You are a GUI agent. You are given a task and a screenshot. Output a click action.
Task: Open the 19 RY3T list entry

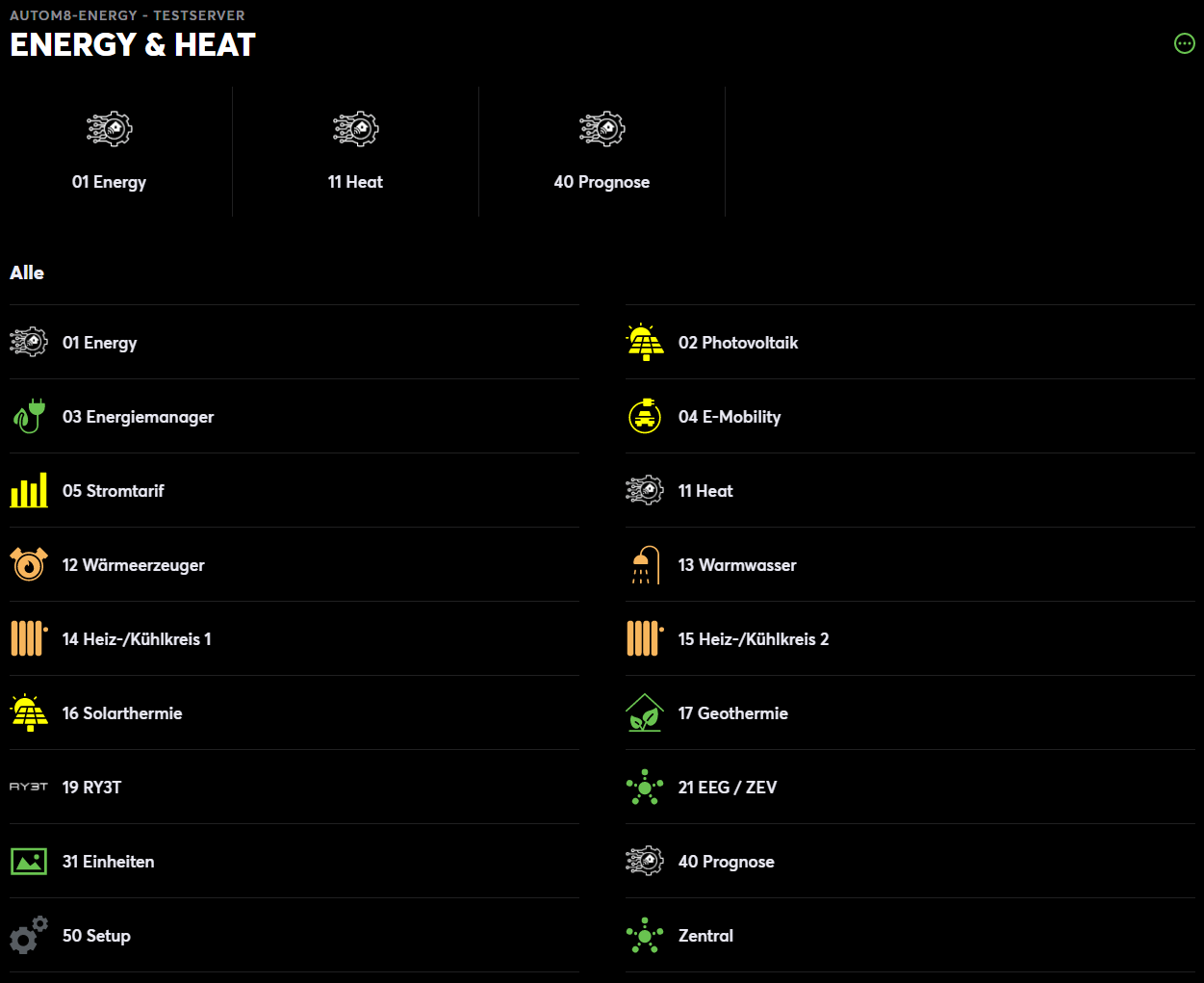tap(92, 788)
